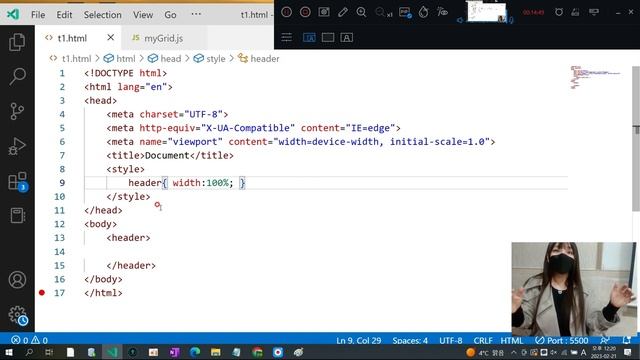Open the Source Control view
The width and height of the screenshot is (640, 360).
tap(17, 111)
